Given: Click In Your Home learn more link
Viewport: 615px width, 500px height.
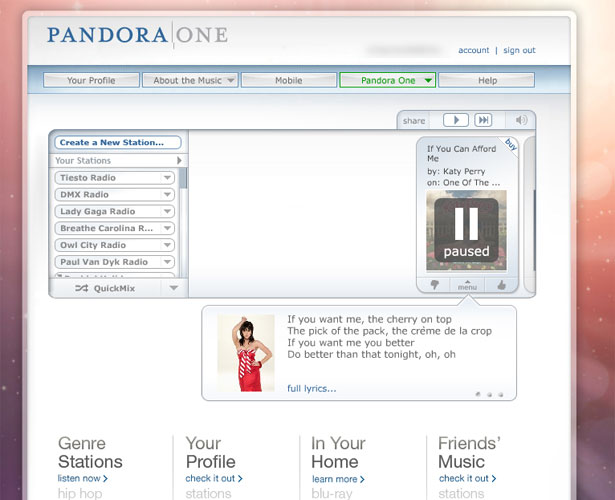Looking at the screenshot, I should tap(338, 479).
